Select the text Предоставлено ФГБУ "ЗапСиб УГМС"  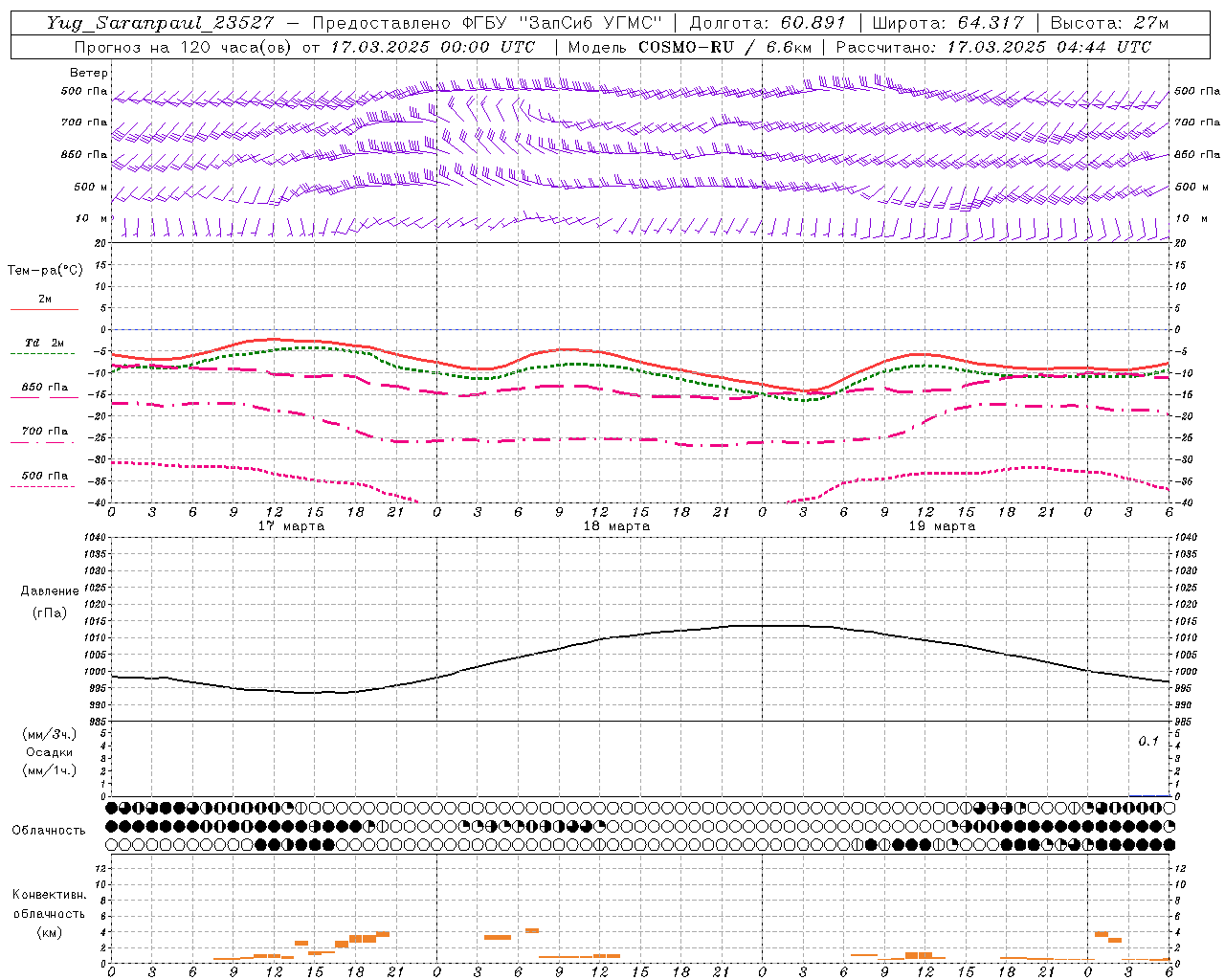(x=487, y=23)
